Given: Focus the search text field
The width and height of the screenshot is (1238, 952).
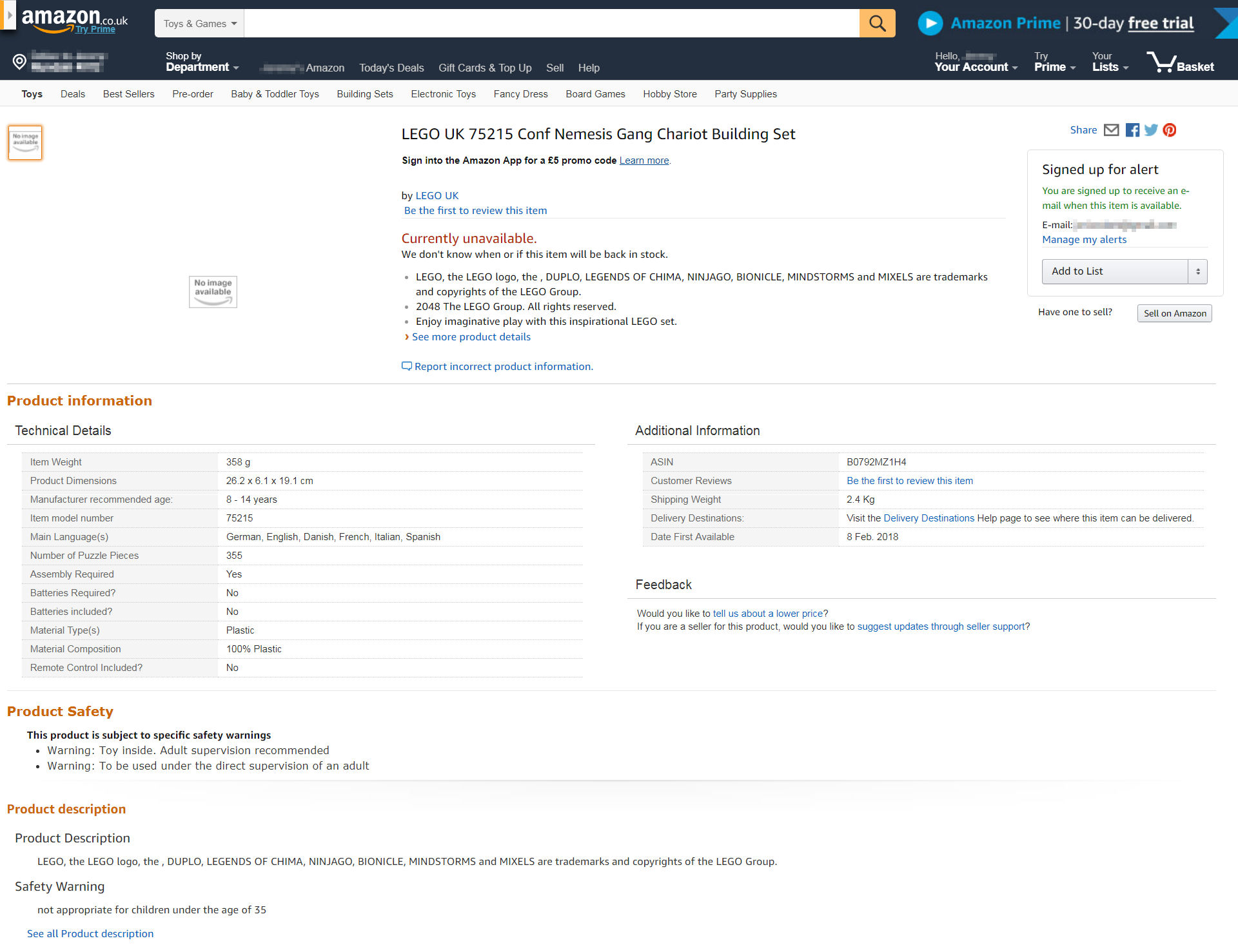Looking at the screenshot, I should 552,23.
